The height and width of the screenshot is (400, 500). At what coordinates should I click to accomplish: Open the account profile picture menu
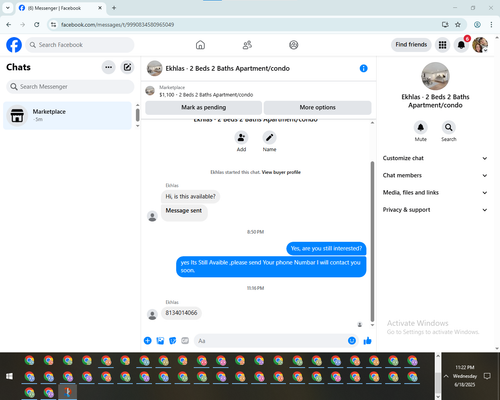tap(480, 45)
